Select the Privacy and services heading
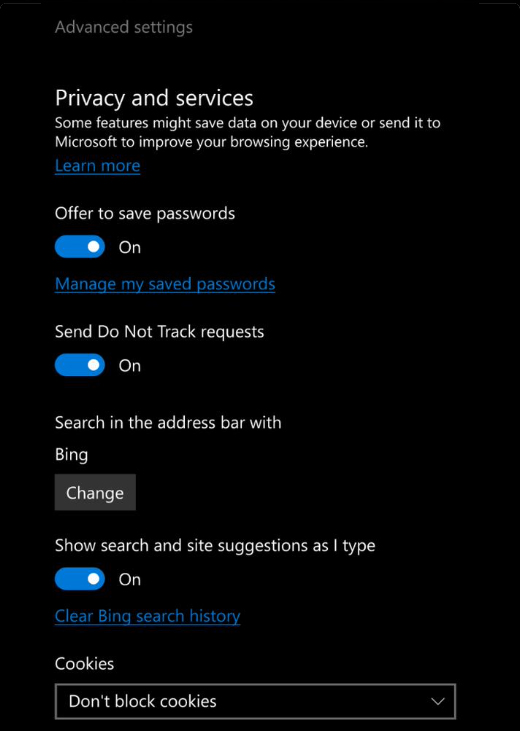The image size is (520, 731). (x=154, y=98)
